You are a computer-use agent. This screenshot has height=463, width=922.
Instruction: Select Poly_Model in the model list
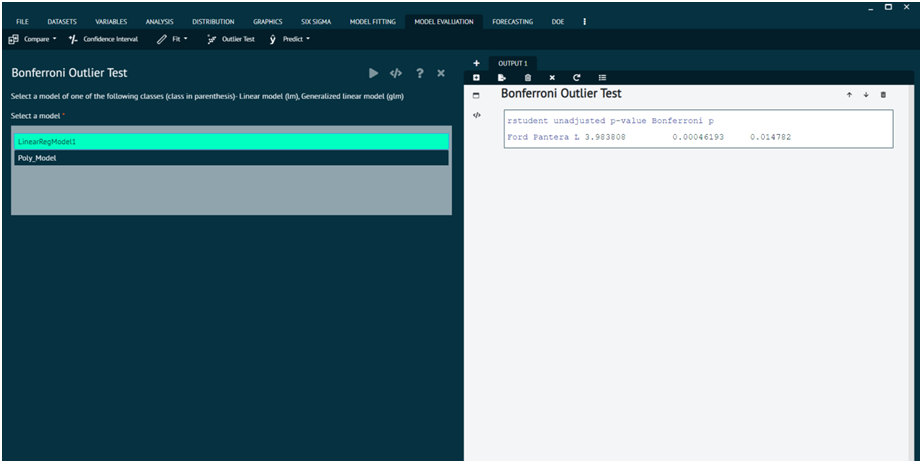pyautogui.click(x=232, y=158)
